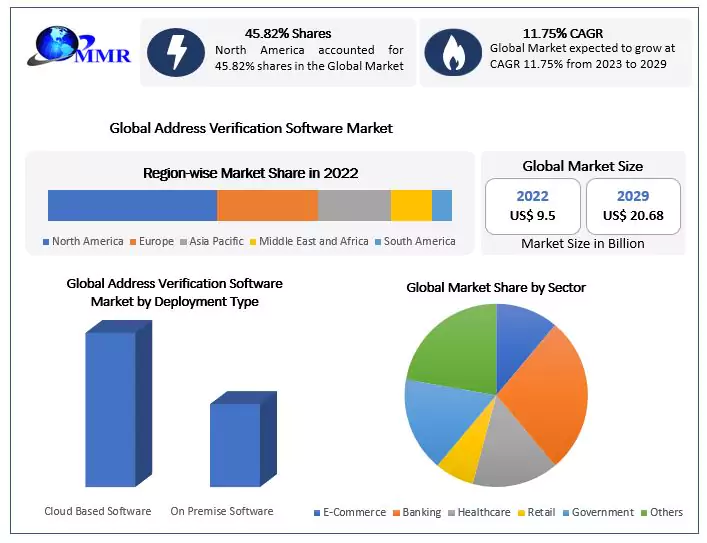Click the South America bar segment

pos(442,205)
